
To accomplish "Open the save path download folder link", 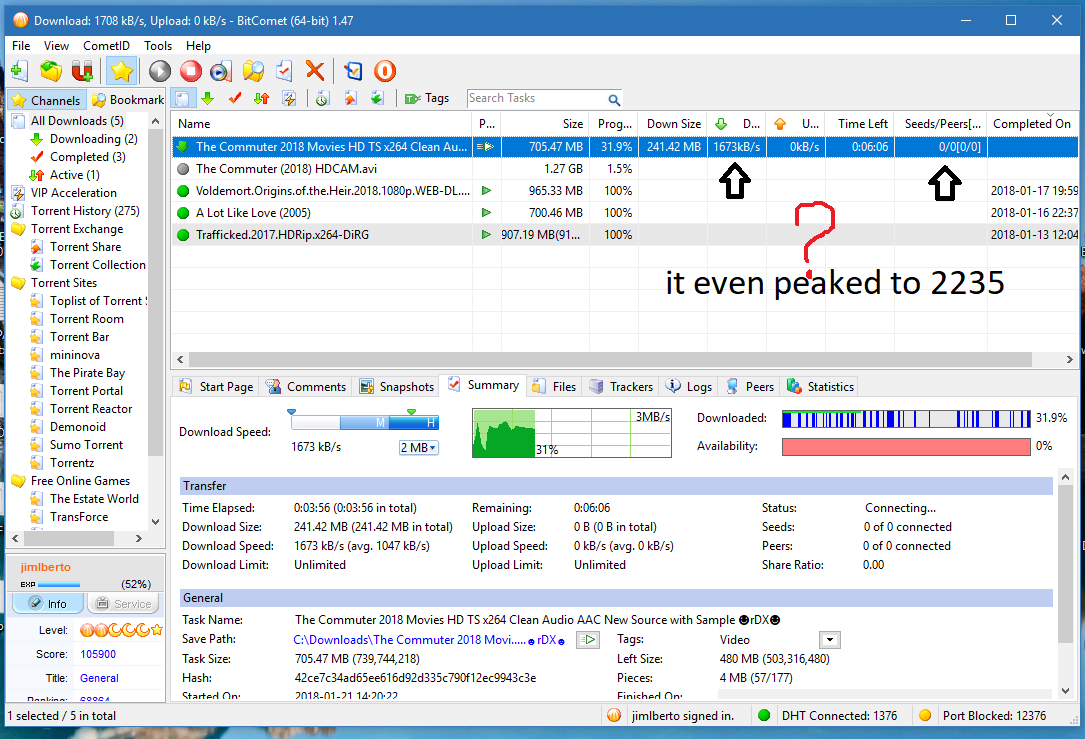I will pos(429,640).
